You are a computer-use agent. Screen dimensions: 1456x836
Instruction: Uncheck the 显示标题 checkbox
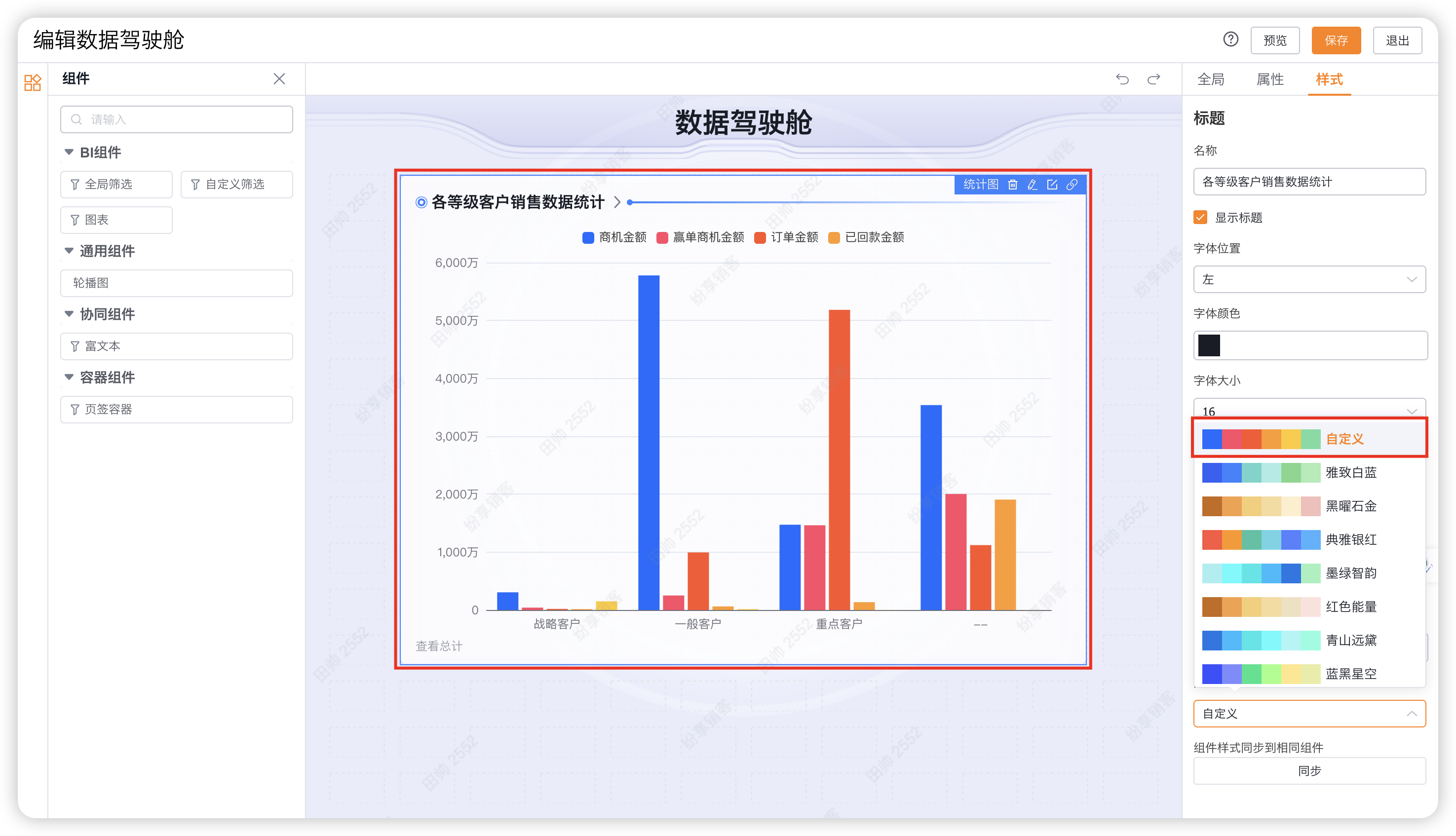pyautogui.click(x=1200, y=218)
